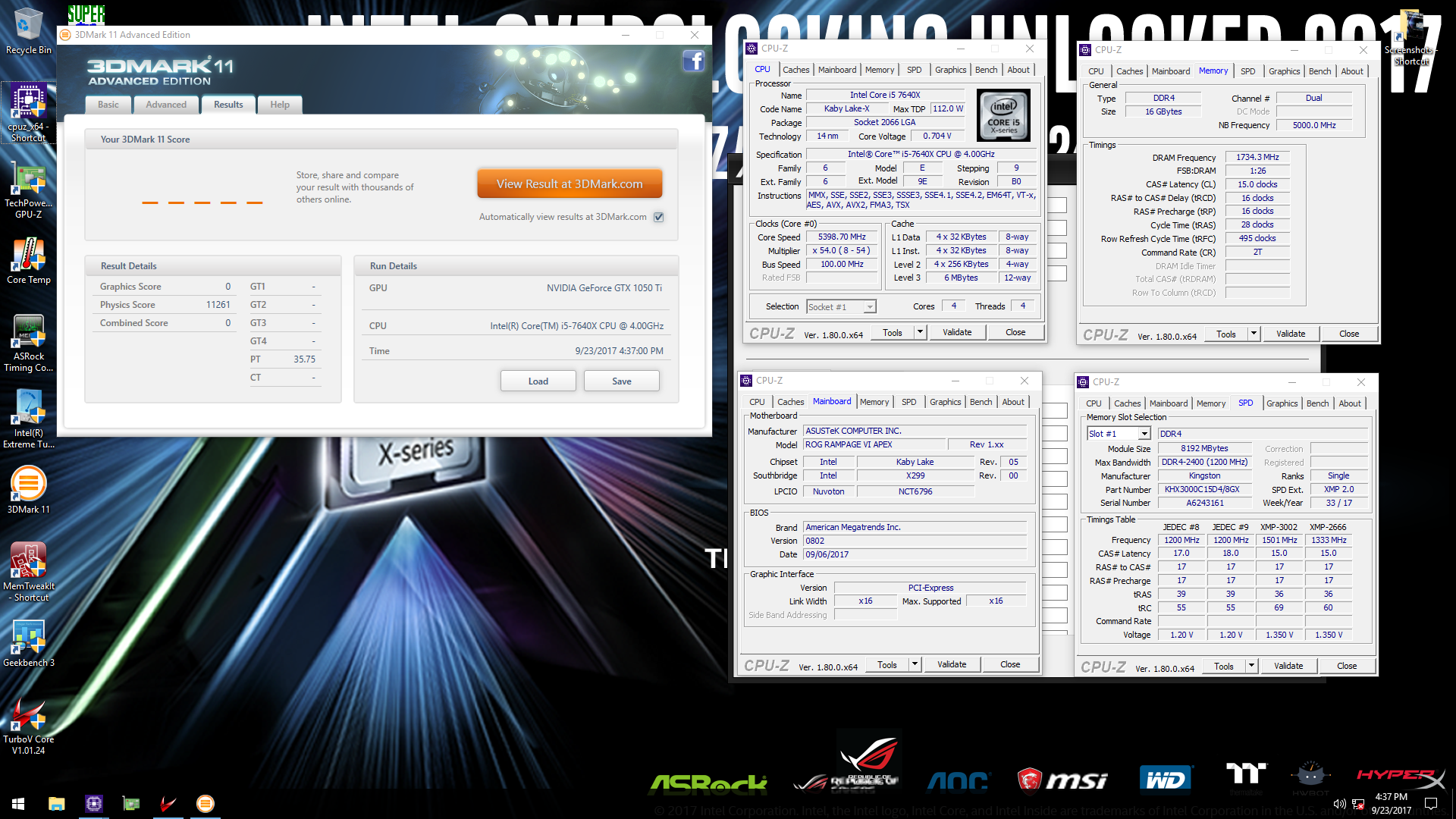
Task: Click BIOS Version 0802 field
Action: coord(915,541)
